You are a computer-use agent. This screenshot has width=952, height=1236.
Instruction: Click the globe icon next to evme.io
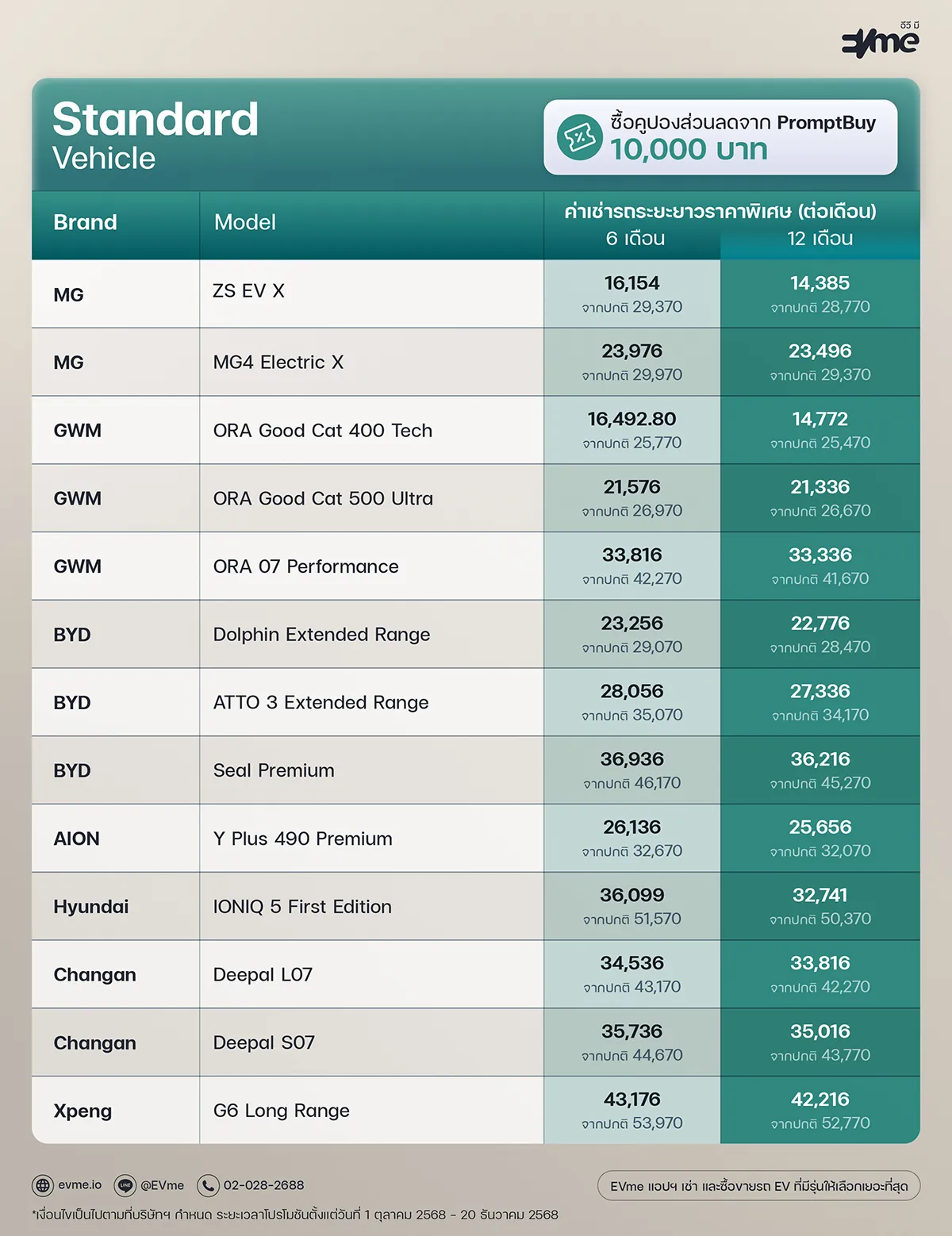42,1186
